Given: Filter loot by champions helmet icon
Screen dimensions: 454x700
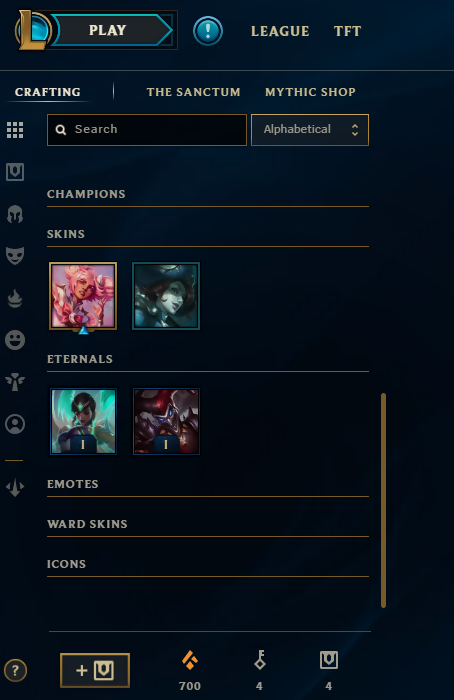Looking at the screenshot, I should pos(15,214).
